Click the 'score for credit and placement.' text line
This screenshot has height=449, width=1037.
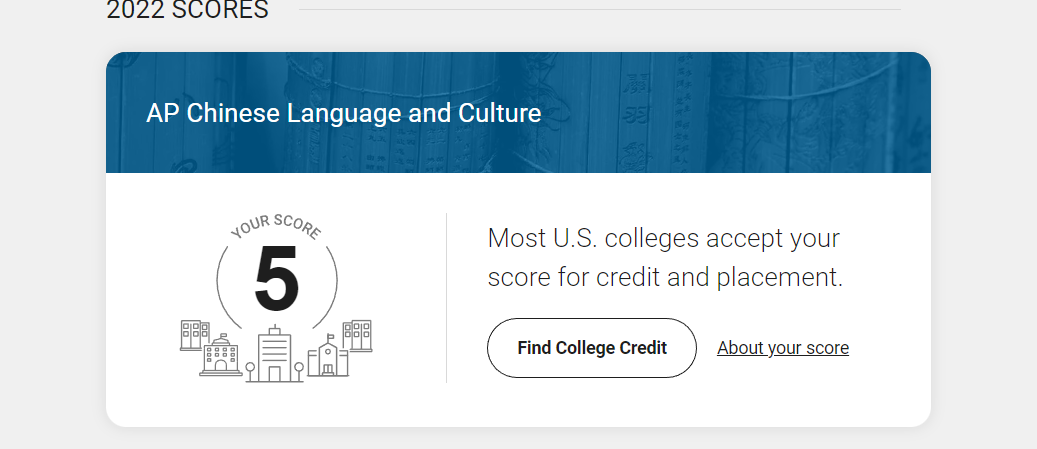665,278
